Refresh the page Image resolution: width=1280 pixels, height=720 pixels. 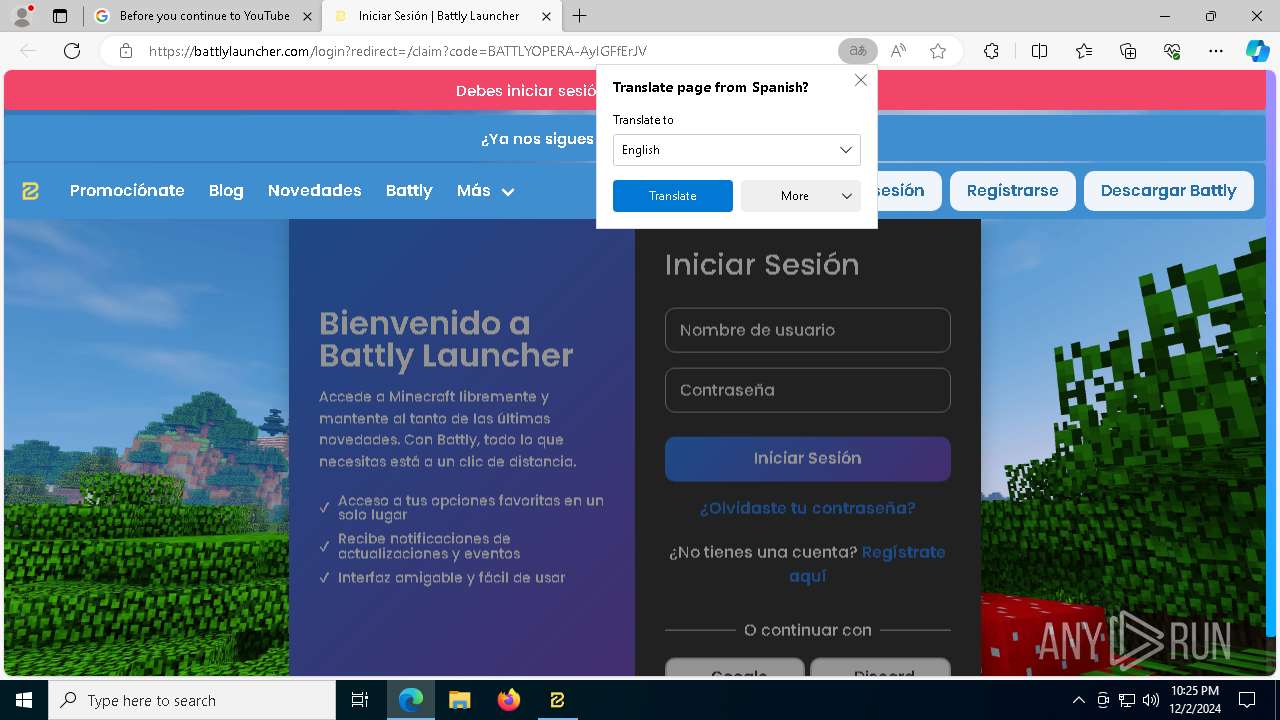(72, 51)
